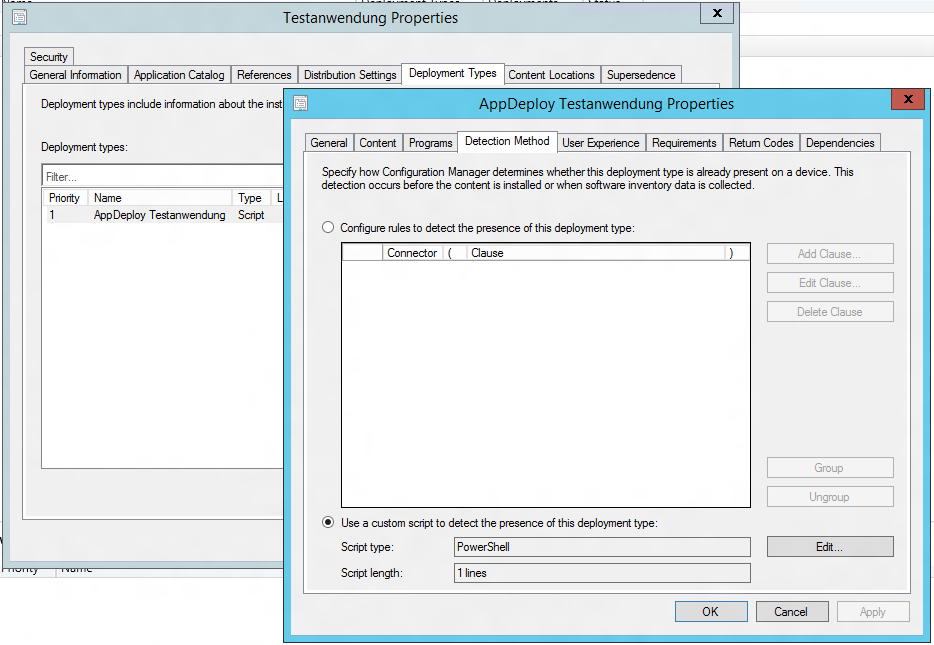Click the Edit... script button
The image size is (934, 645).
click(x=830, y=547)
